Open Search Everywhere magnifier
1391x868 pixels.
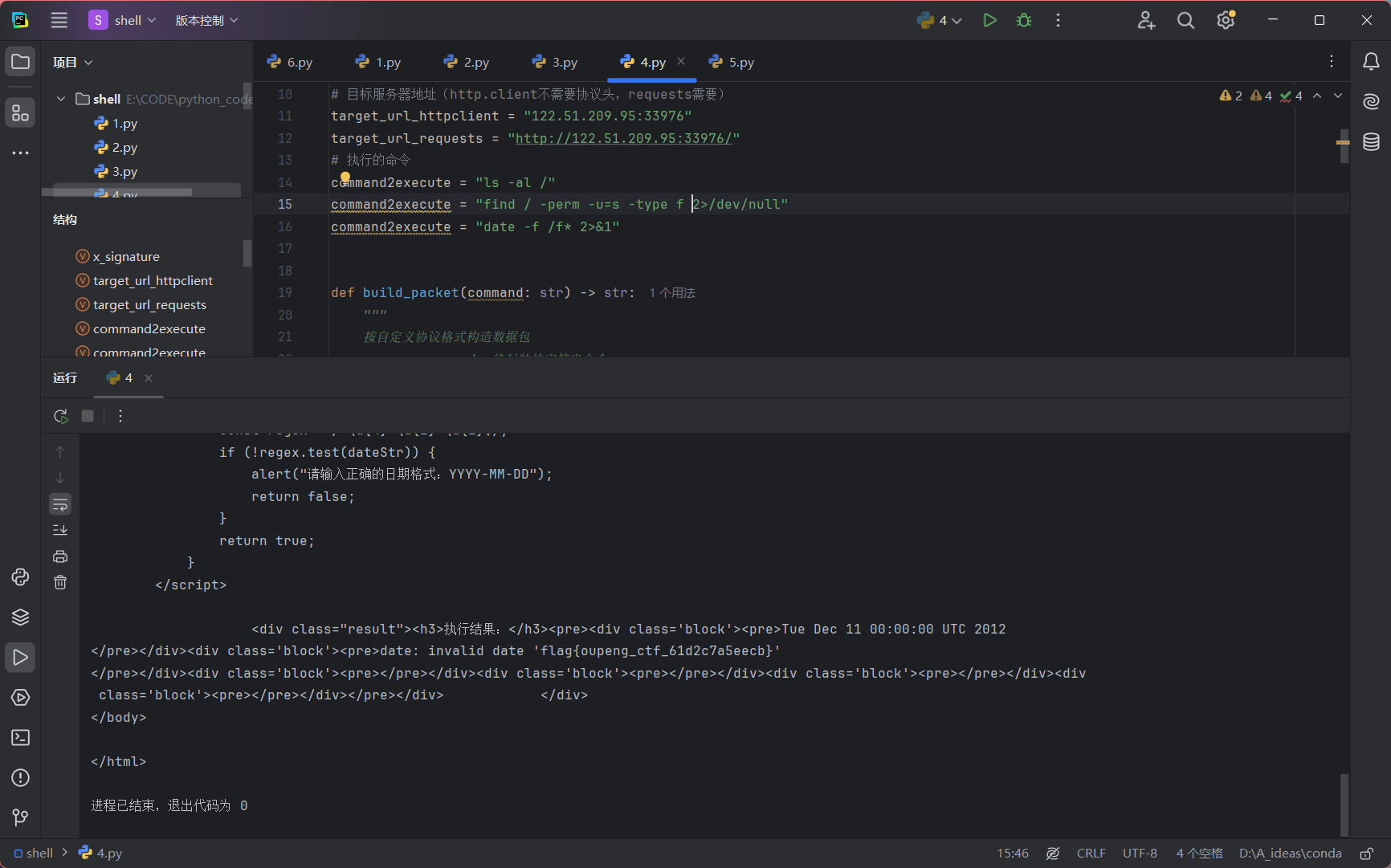(1185, 20)
